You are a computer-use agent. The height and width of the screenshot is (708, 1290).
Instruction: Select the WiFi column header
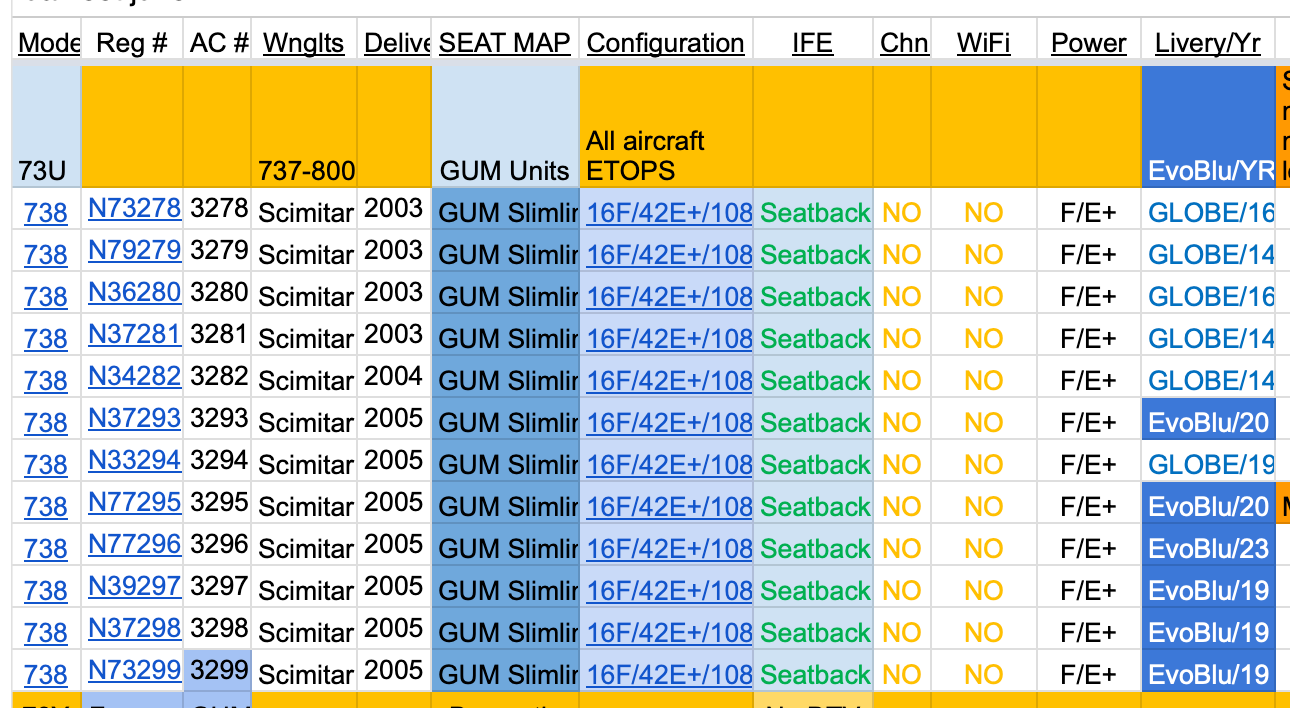[983, 43]
